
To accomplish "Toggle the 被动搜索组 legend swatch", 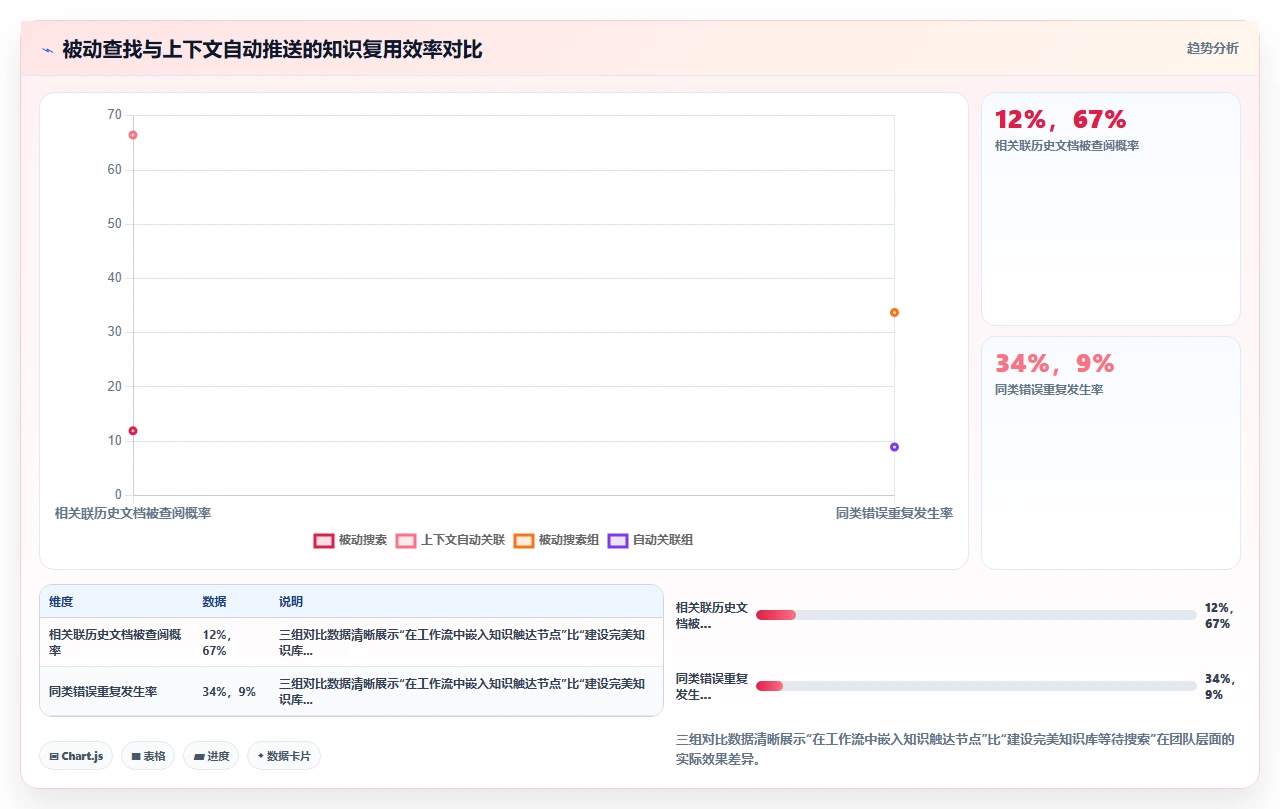I will pyautogui.click(x=524, y=540).
